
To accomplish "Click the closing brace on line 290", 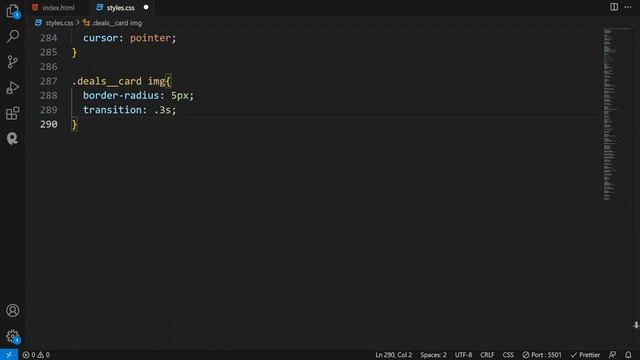I will (x=74, y=124).
